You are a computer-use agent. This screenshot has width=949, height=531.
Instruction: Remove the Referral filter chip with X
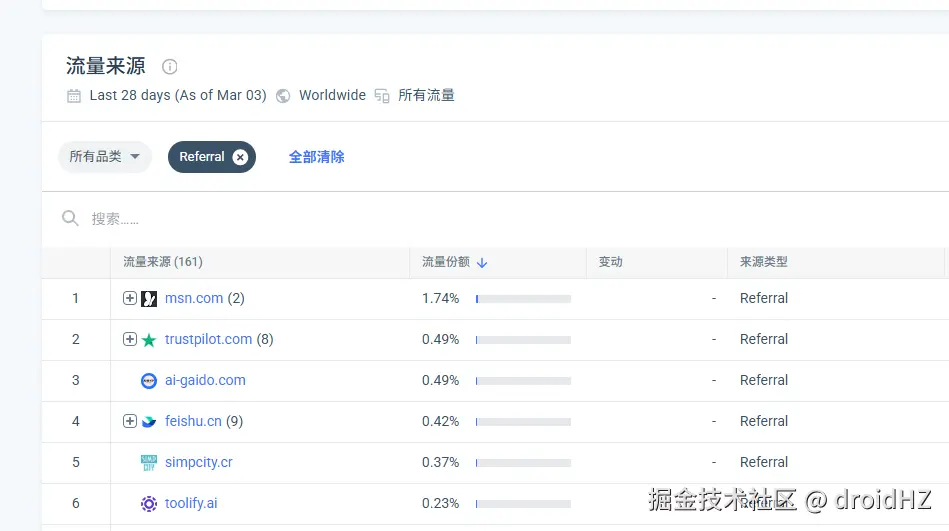240,157
